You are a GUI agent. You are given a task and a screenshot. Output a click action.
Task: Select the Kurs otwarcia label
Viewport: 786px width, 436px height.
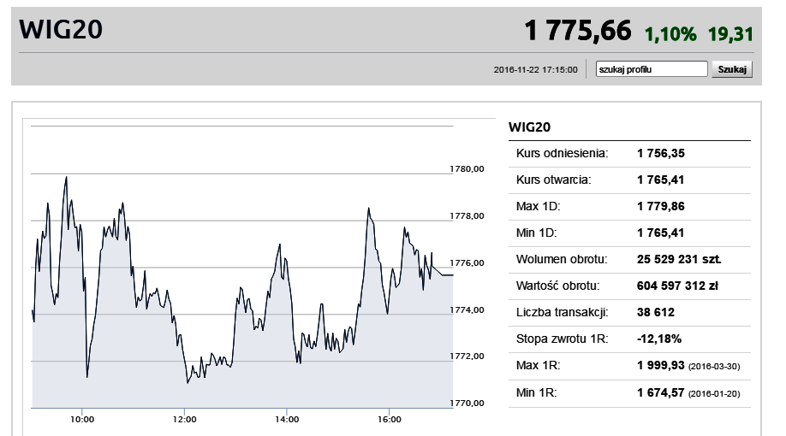(x=553, y=180)
